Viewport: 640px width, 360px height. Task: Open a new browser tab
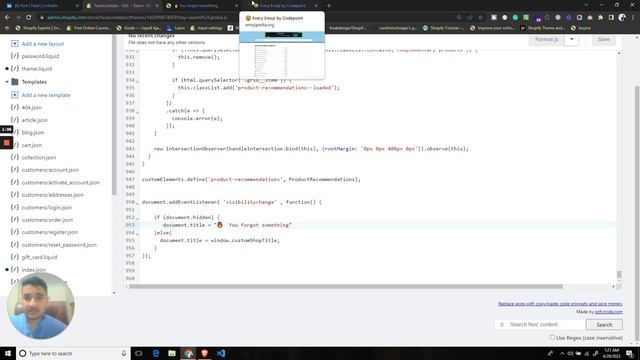click(x=329, y=6)
